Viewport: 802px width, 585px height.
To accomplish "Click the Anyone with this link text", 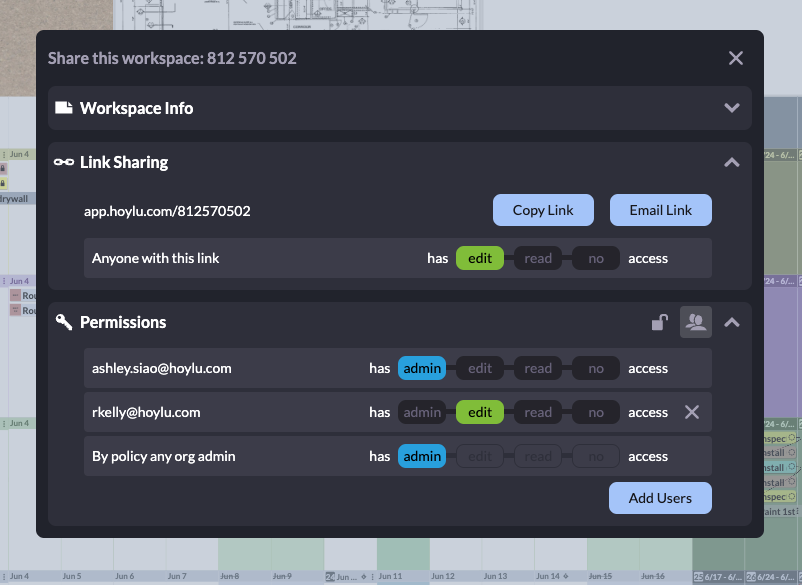I will point(155,258).
